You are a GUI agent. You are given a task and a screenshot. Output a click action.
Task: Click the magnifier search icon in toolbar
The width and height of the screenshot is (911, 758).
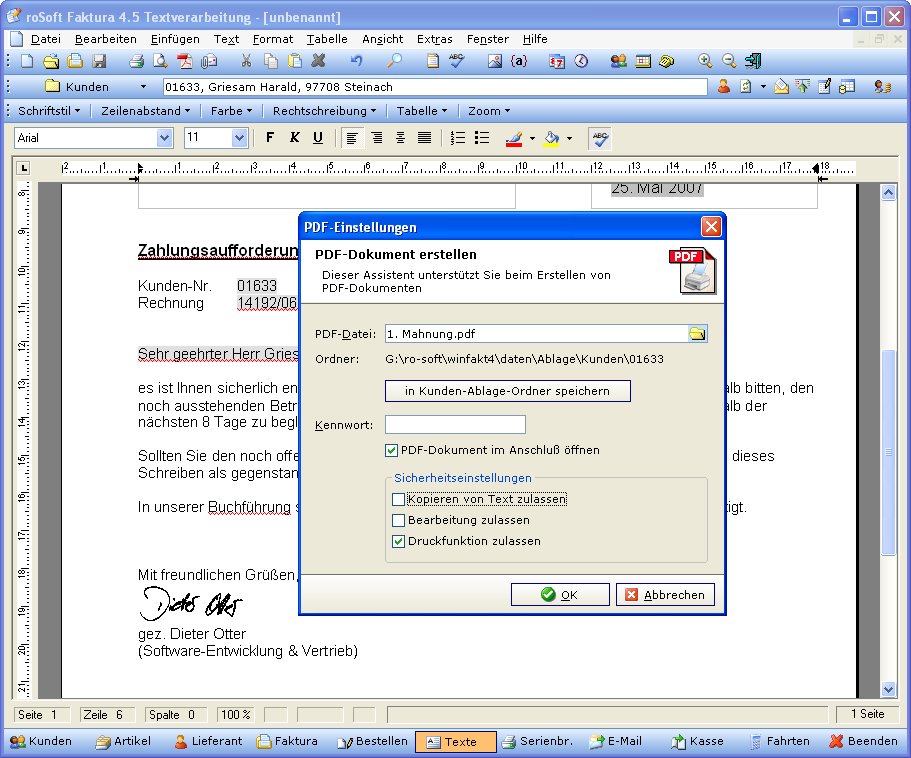tap(394, 62)
